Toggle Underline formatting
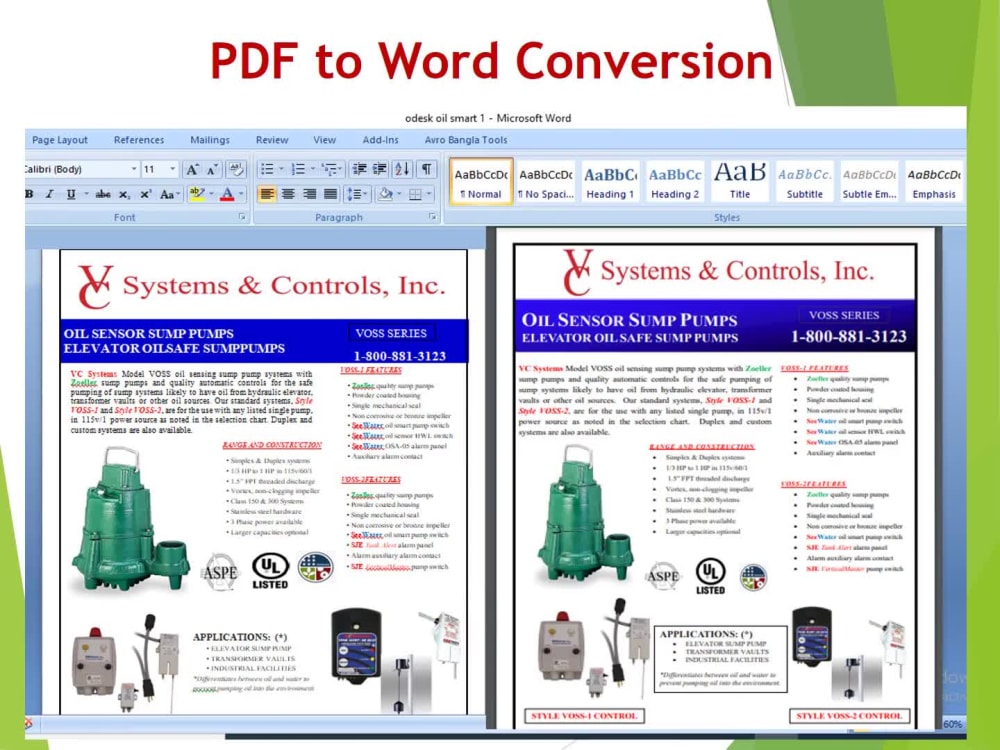The width and height of the screenshot is (1000, 750). click(70, 194)
